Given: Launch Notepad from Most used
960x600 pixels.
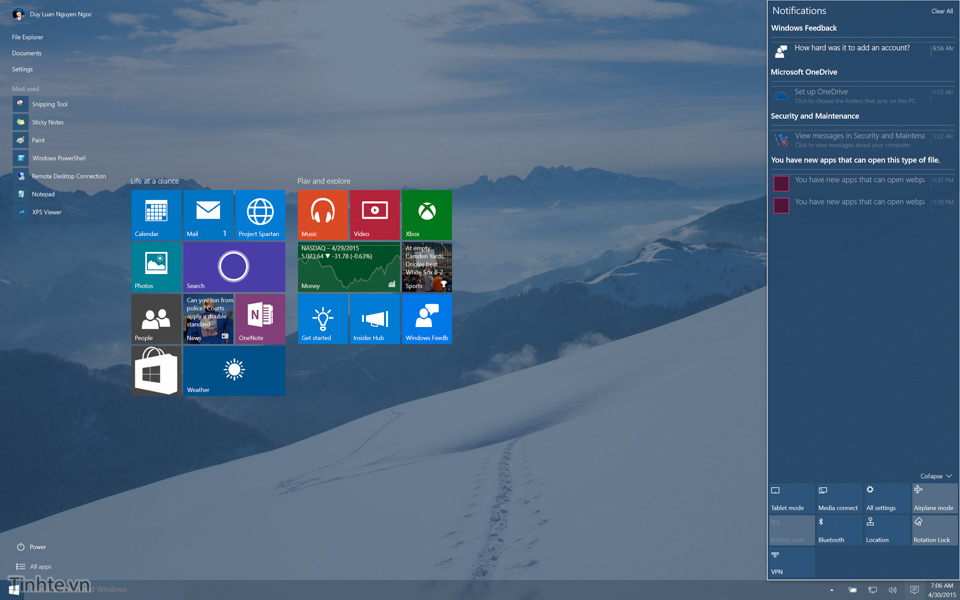Looking at the screenshot, I should click(34, 194).
